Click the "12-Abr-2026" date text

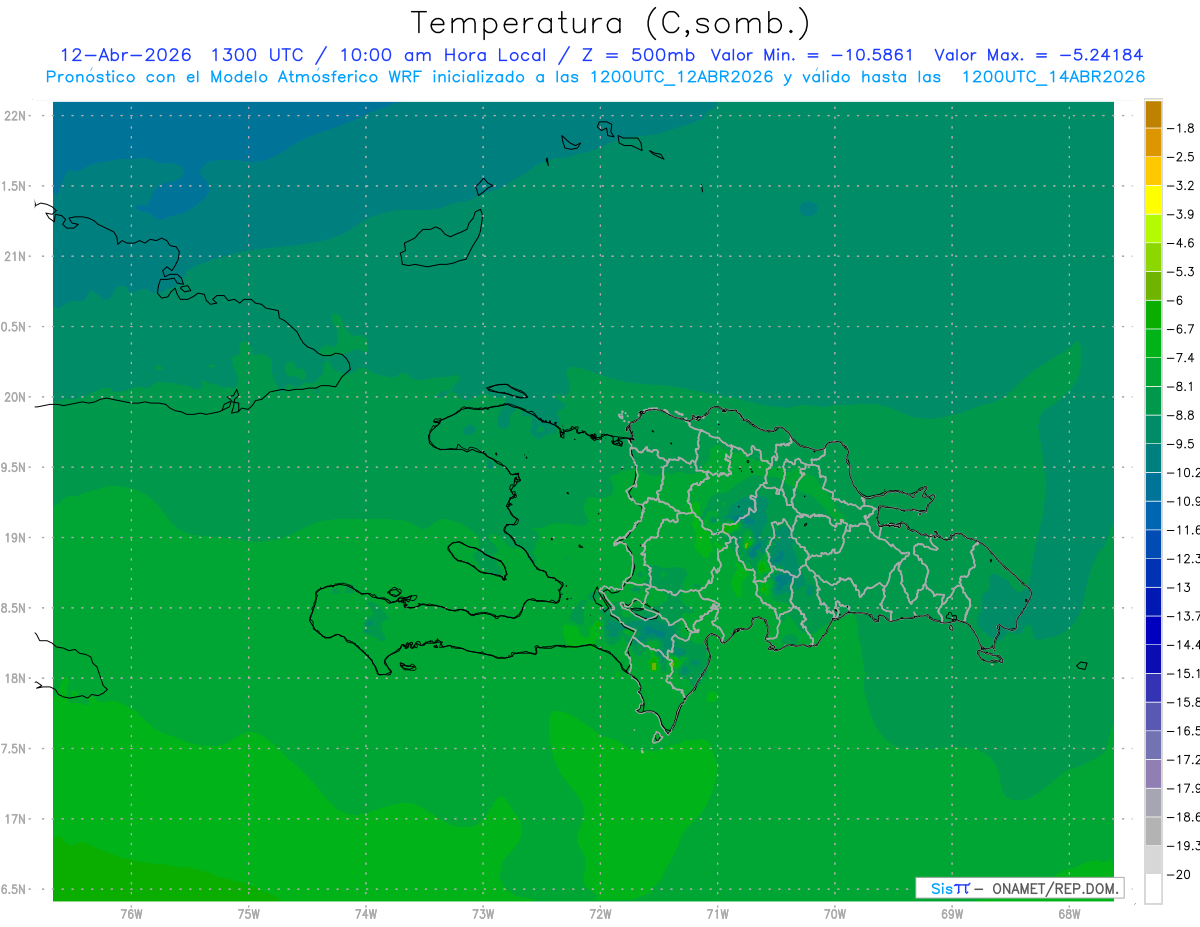(126, 56)
